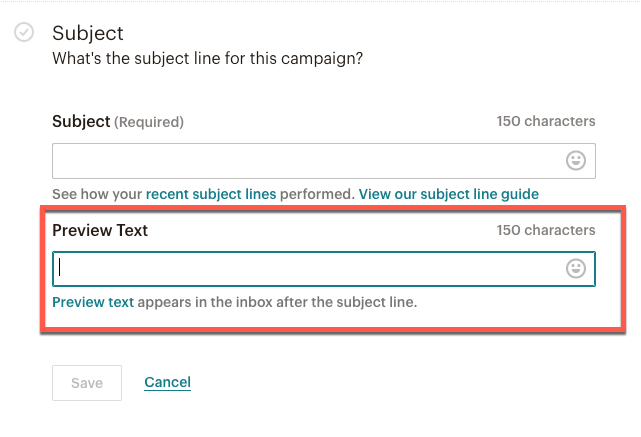This screenshot has width=641, height=437.
Task: Focus the Subject input field
Action: [324, 161]
